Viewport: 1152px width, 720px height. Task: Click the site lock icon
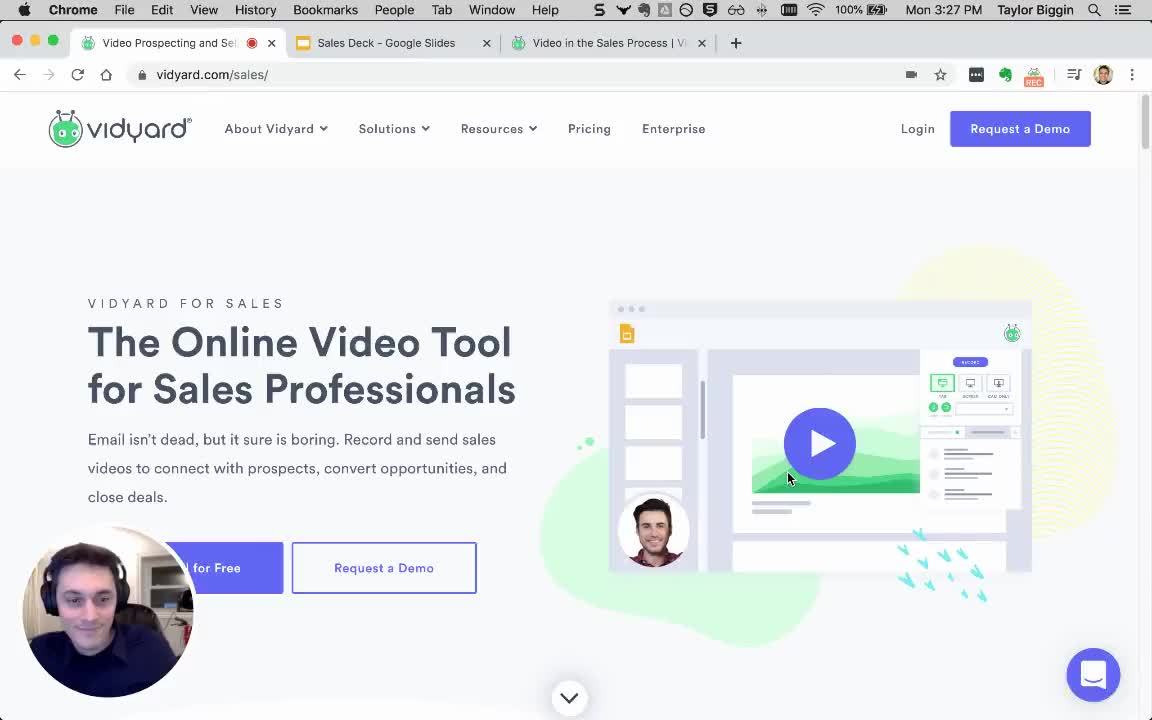coord(143,75)
